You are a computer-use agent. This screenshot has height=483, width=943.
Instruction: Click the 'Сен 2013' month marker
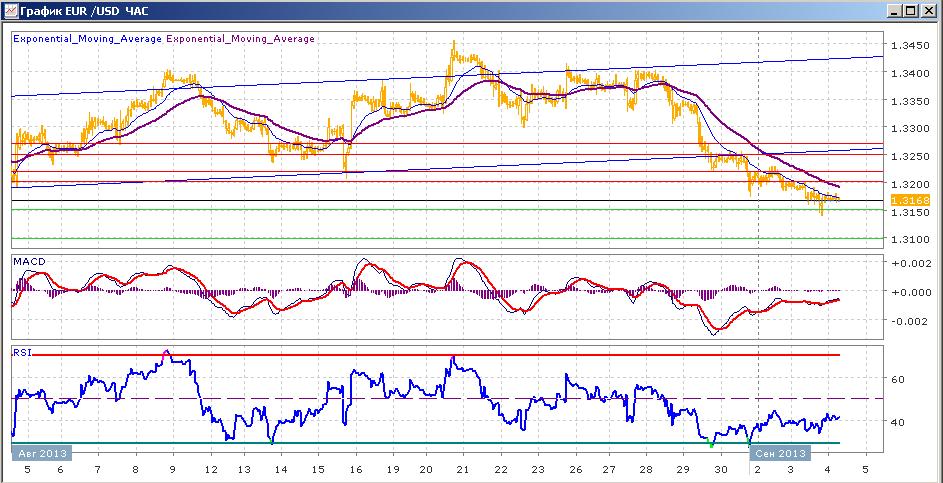pyautogui.click(x=780, y=453)
